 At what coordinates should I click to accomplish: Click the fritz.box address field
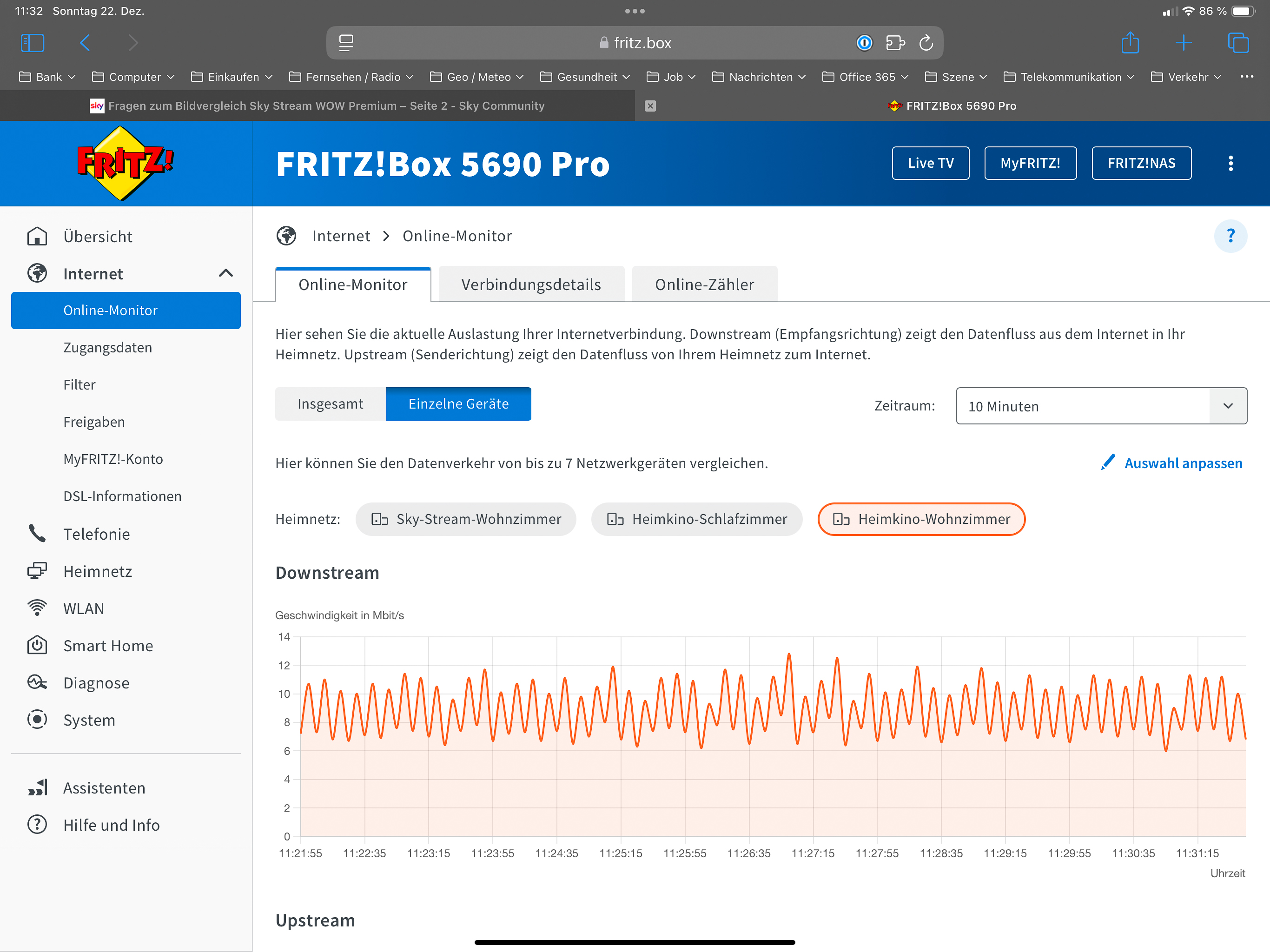pos(635,43)
